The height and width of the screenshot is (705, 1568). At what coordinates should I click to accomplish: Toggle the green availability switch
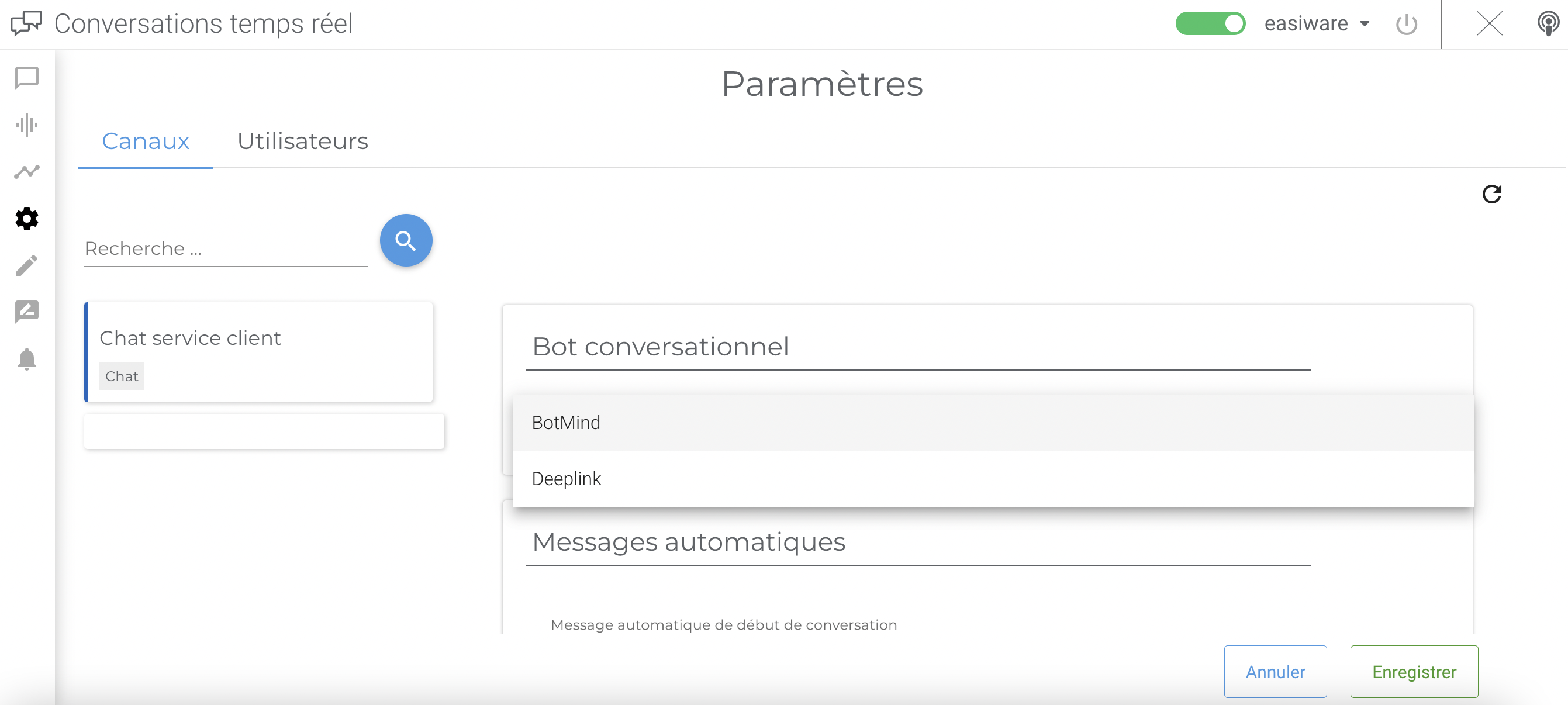1210,24
